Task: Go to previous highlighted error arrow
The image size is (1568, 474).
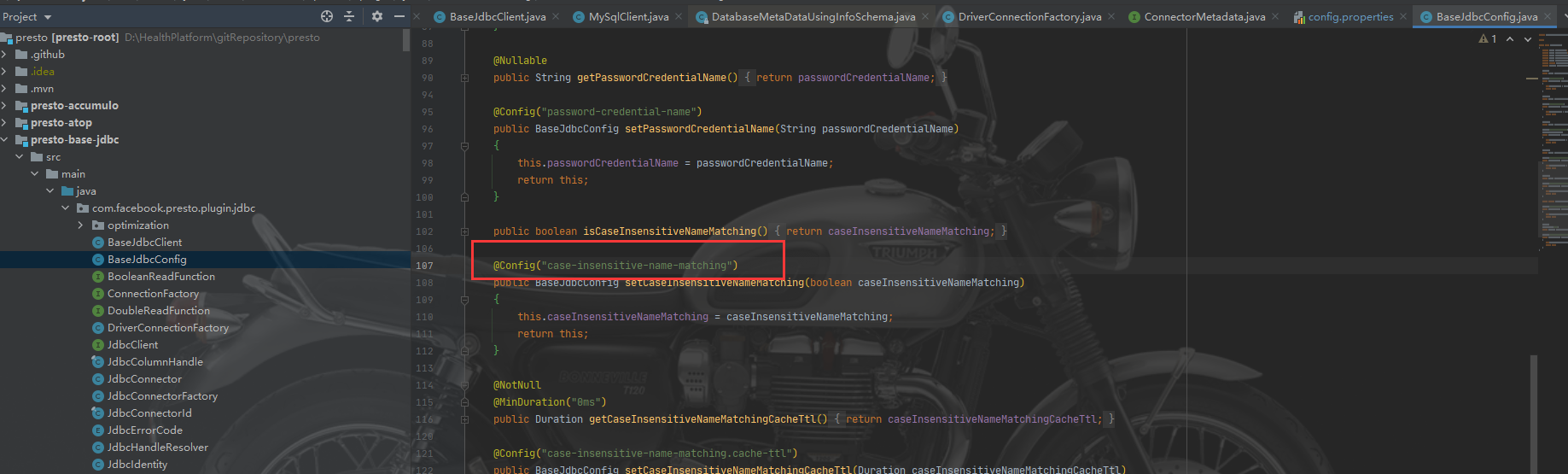Action: 1510,39
